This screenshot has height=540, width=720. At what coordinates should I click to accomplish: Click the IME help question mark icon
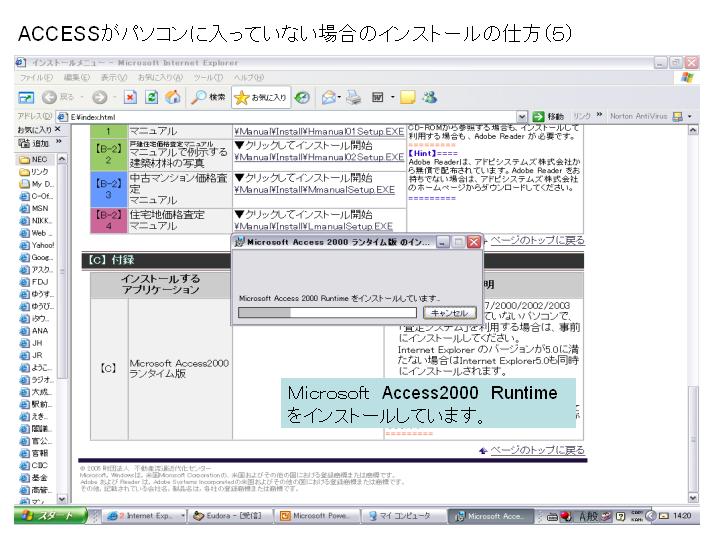[x=620, y=517]
